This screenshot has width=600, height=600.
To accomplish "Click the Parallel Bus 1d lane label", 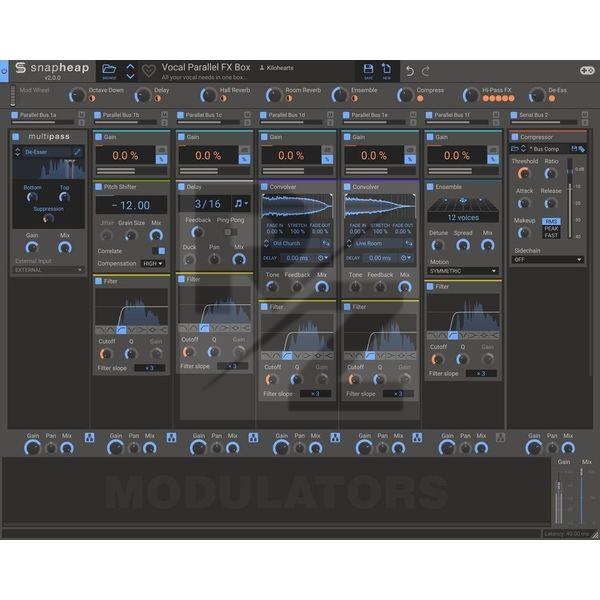I will 287,115.
